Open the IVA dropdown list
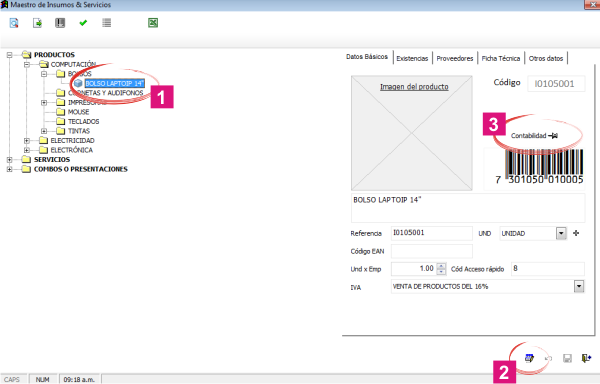 pos(579,286)
